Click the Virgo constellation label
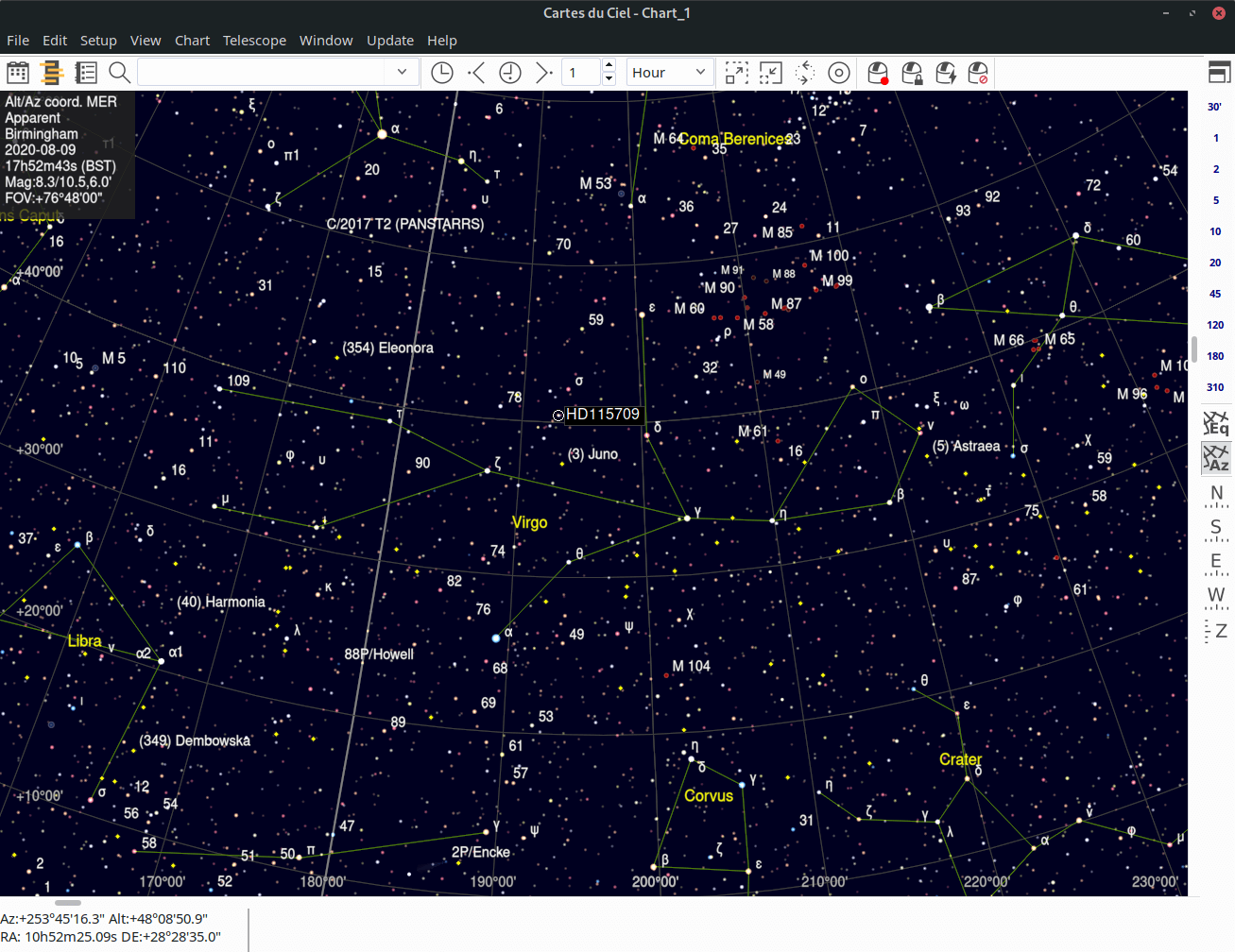This screenshot has width=1235, height=952. pyautogui.click(x=529, y=522)
